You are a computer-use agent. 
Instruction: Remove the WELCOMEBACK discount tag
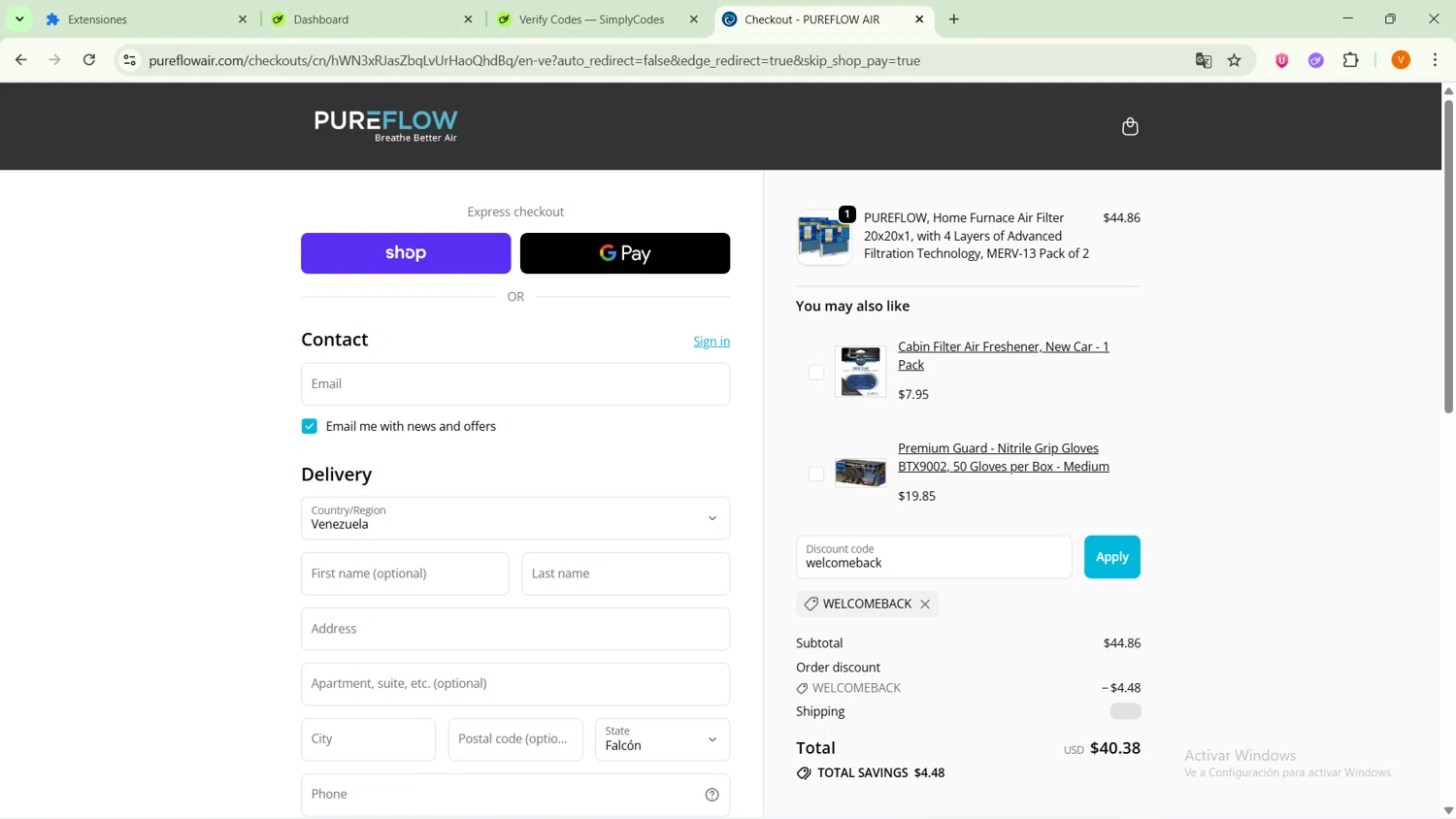point(925,605)
